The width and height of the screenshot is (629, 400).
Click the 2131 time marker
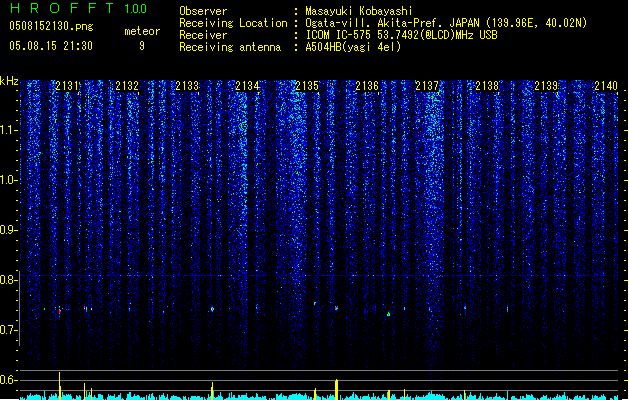[x=67, y=85]
